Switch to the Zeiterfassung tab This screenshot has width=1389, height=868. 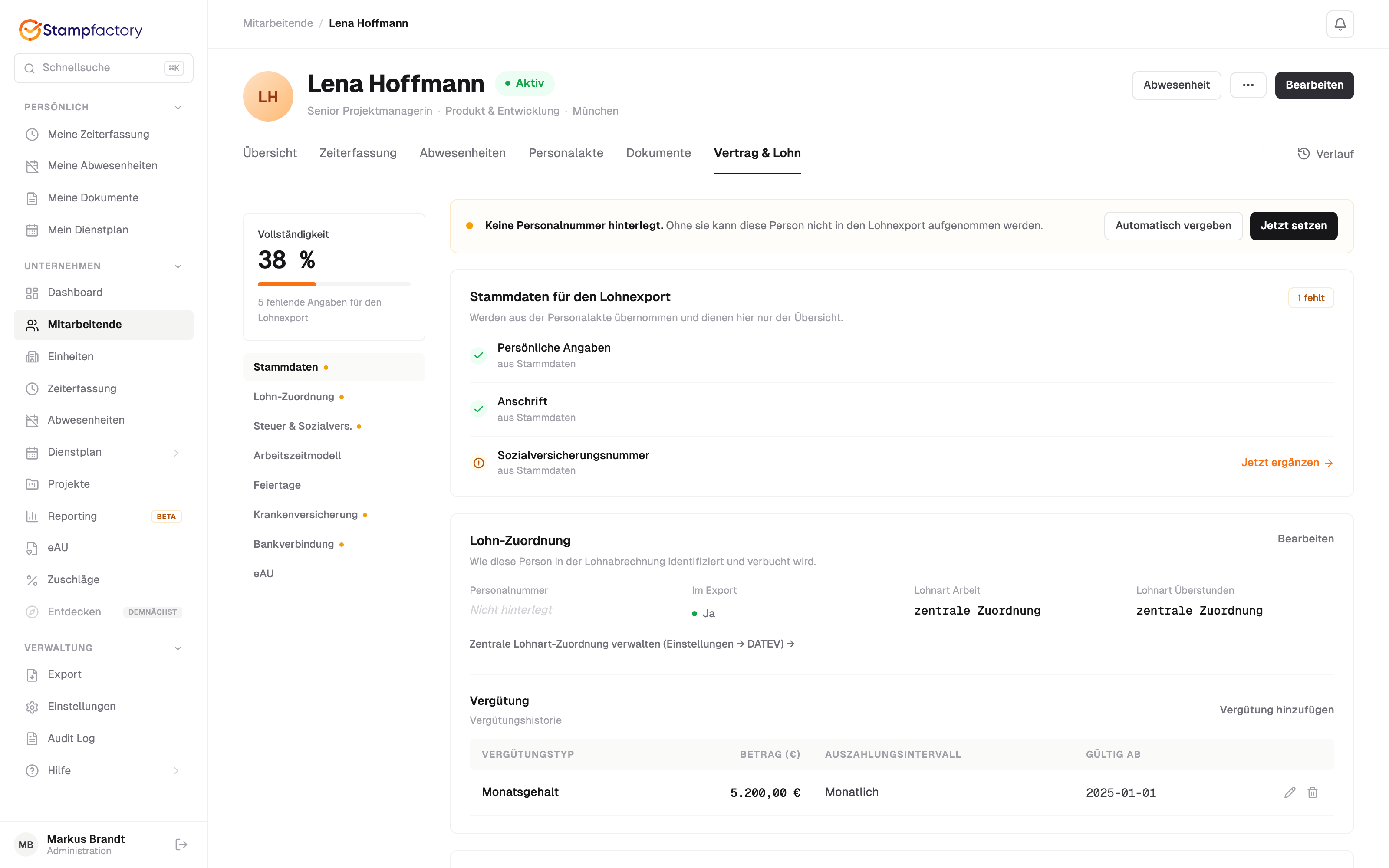[358, 153]
